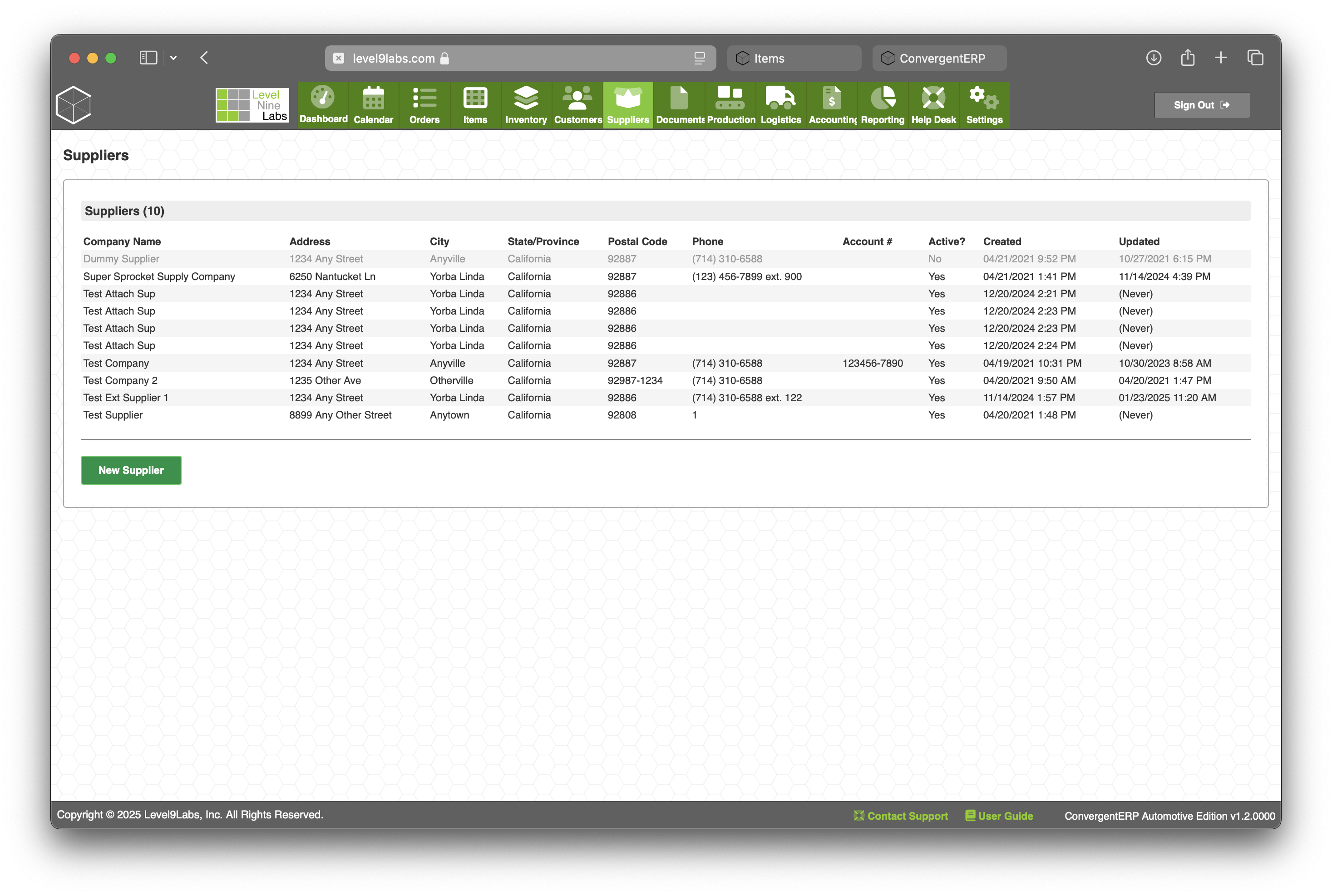Close the current tab with x icon

tap(339, 58)
